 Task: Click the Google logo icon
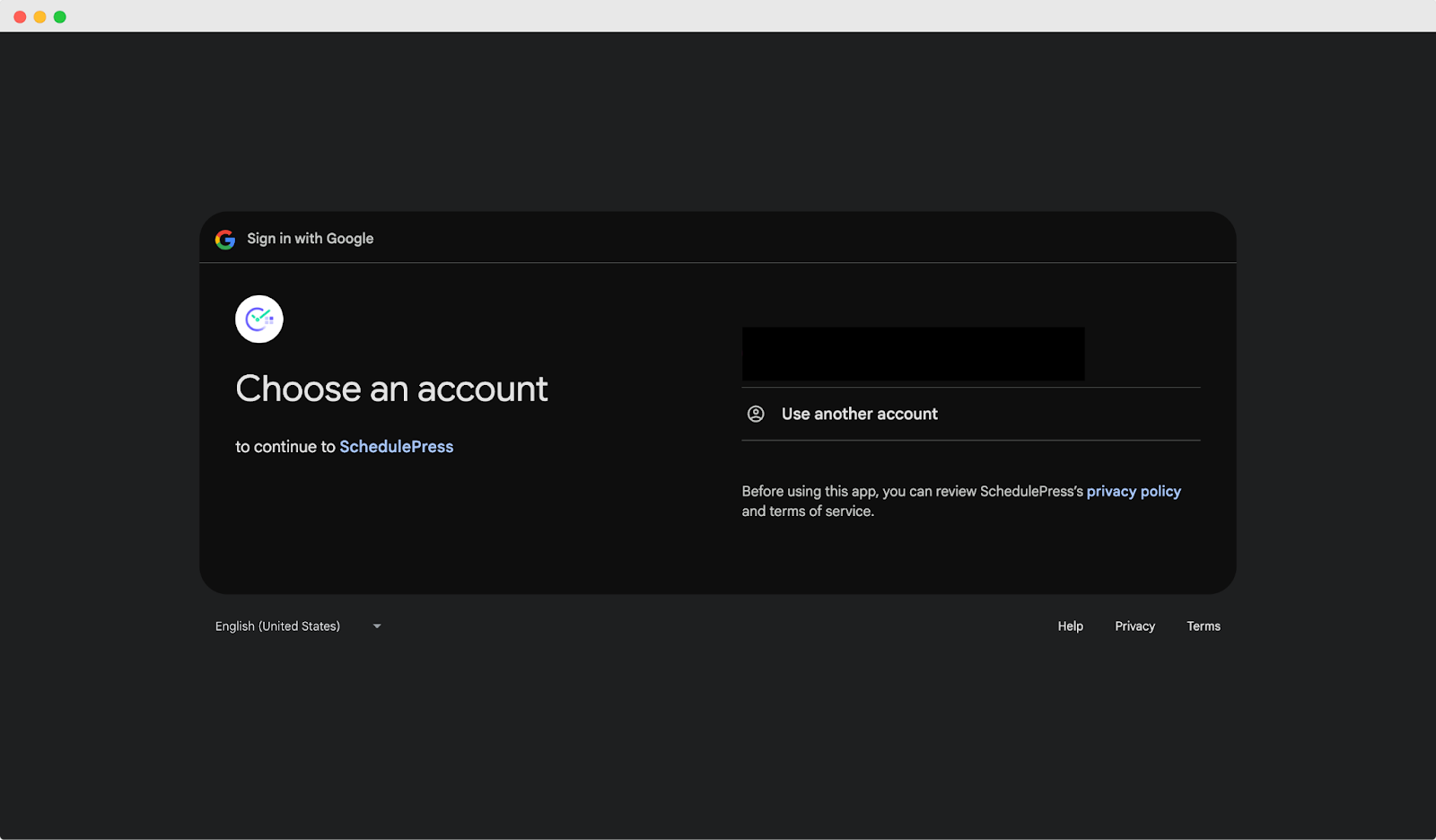tap(225, 239)
